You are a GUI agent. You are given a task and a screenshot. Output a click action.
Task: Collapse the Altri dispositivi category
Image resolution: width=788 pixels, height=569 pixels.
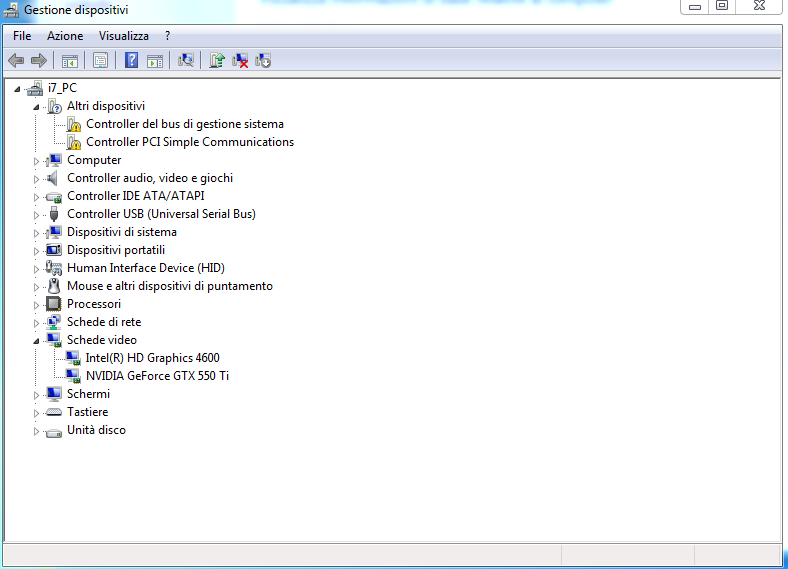[x=37, y=106]
